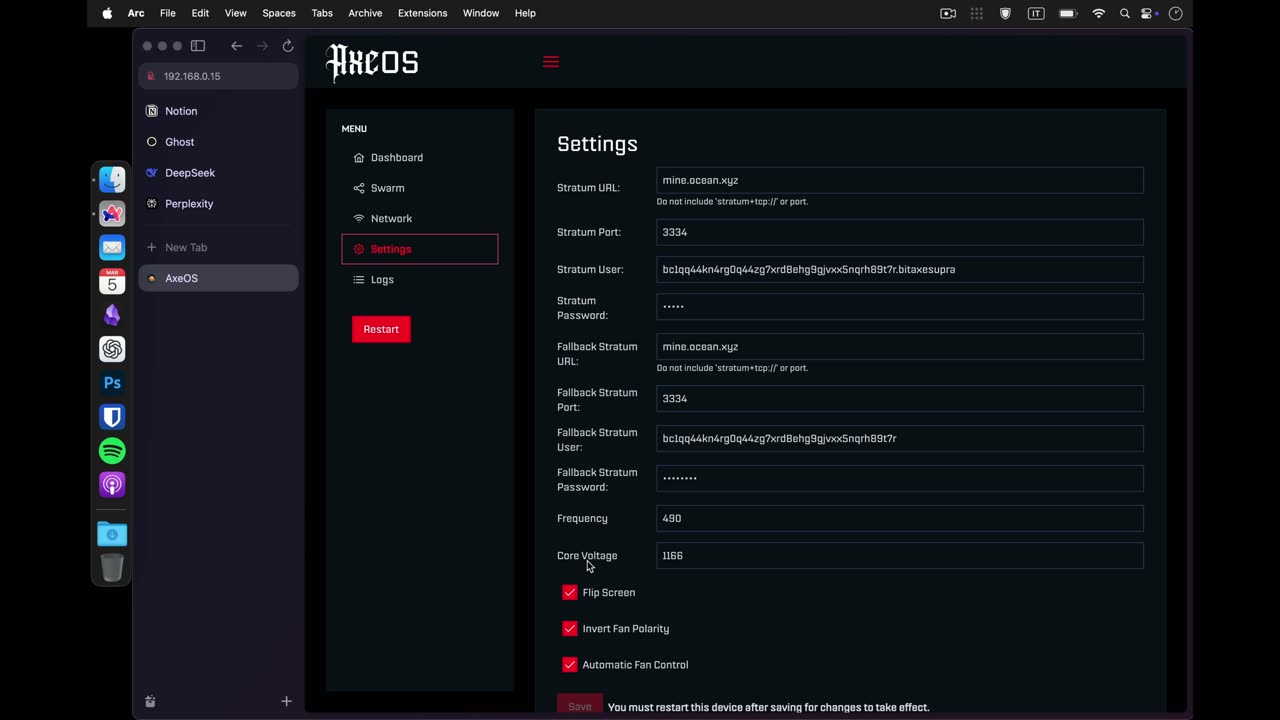Image resolution: width=1280 pixels, height=720 pixels.
Task: Open the Arc Spaces menu
Action: pyautogui.click(x=279, y=13)
